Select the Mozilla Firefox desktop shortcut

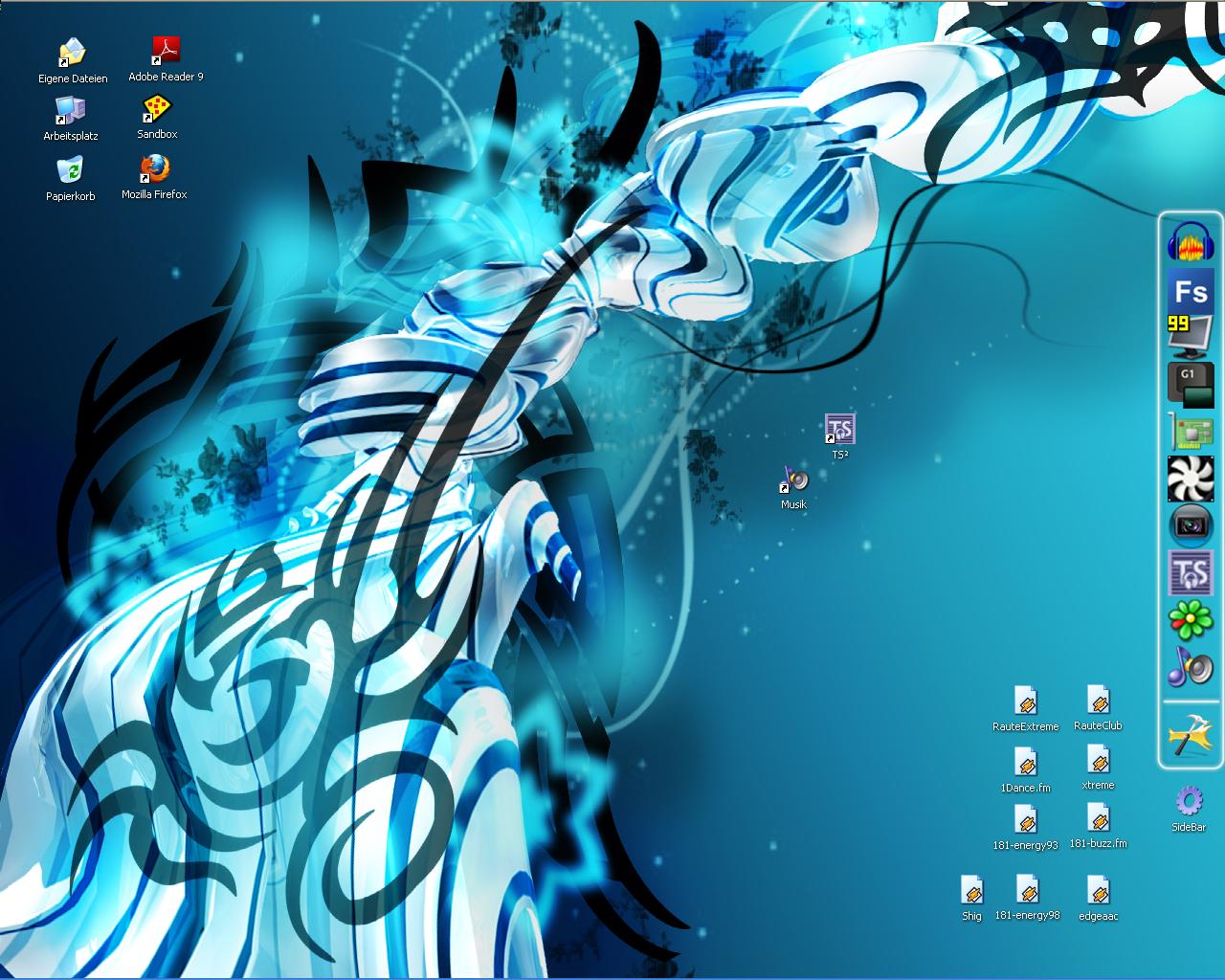click(x=154, y=169)
